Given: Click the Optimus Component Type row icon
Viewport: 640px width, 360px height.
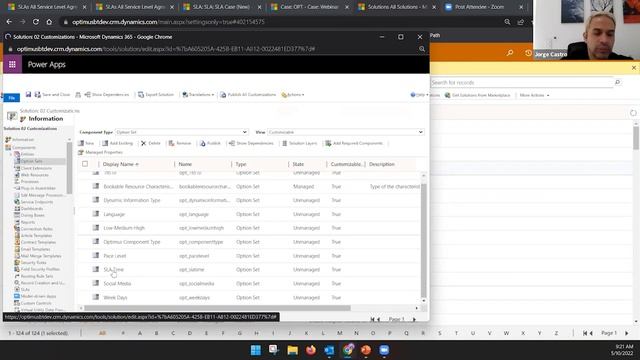Looking at the screenshot, I should point(96,241).
